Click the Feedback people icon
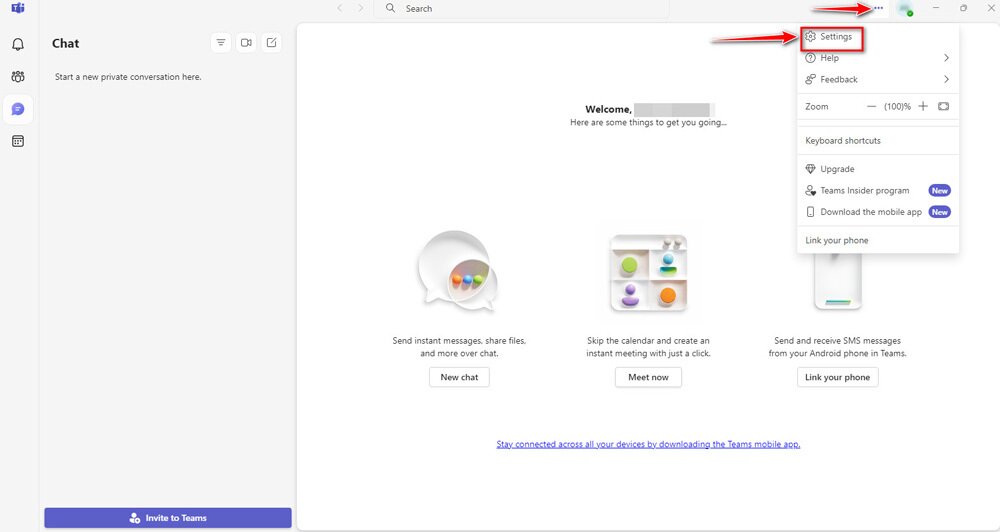The height and width of the screenshot is (532, 1000). [811, 79]
